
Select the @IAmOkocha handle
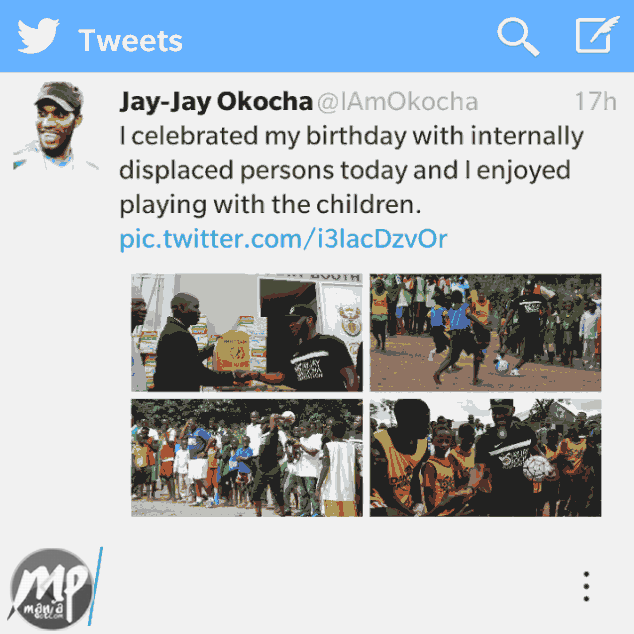397,102
